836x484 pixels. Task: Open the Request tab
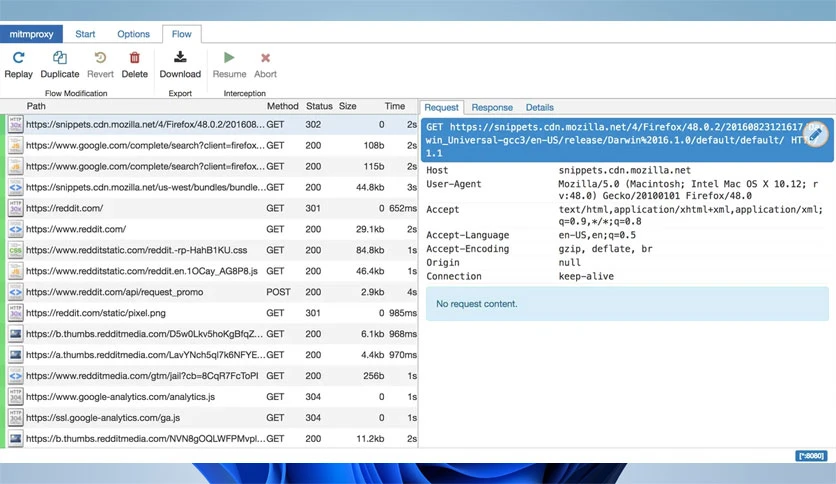point(441,107)
